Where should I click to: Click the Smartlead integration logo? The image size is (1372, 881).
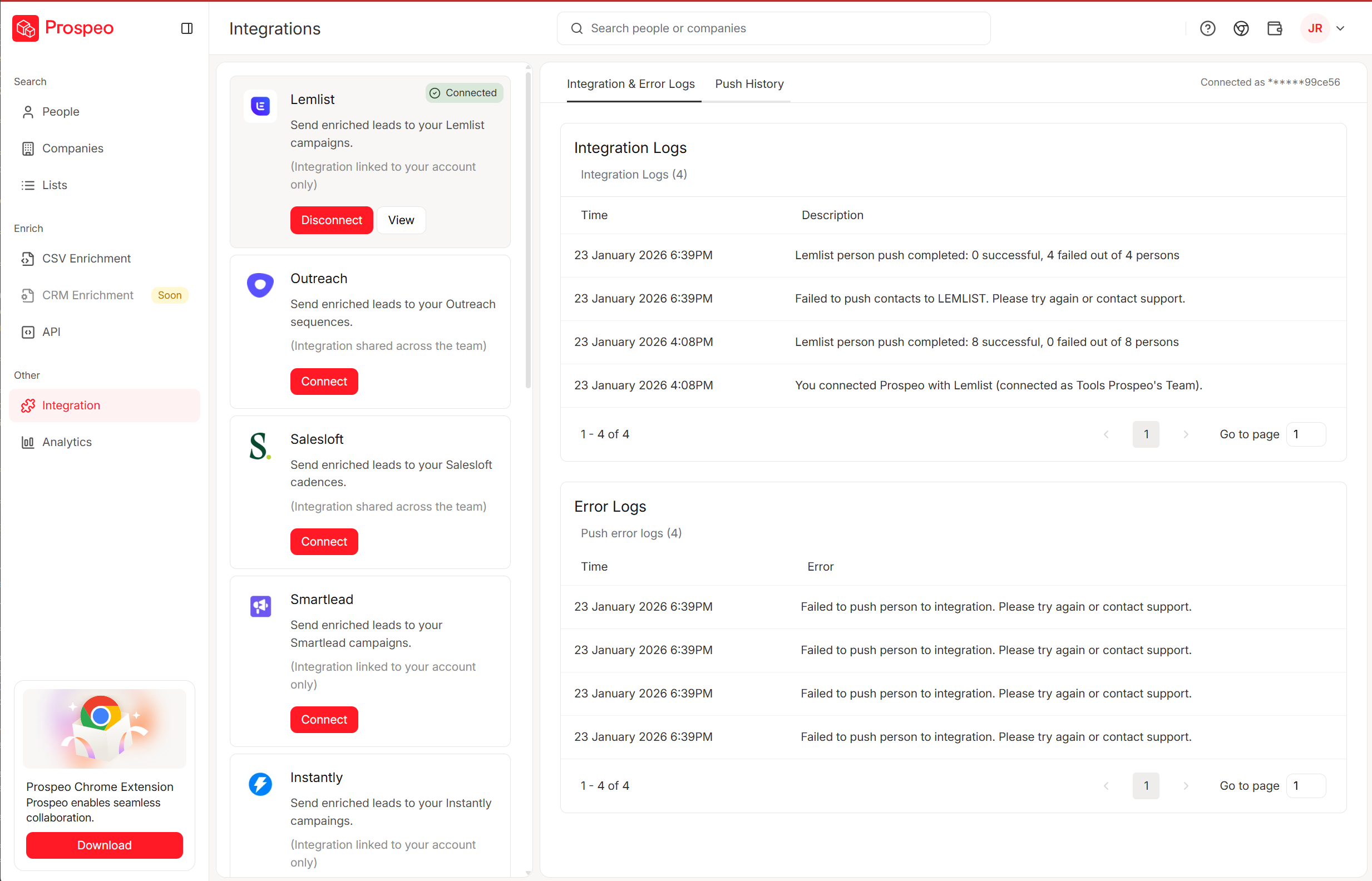260,606
